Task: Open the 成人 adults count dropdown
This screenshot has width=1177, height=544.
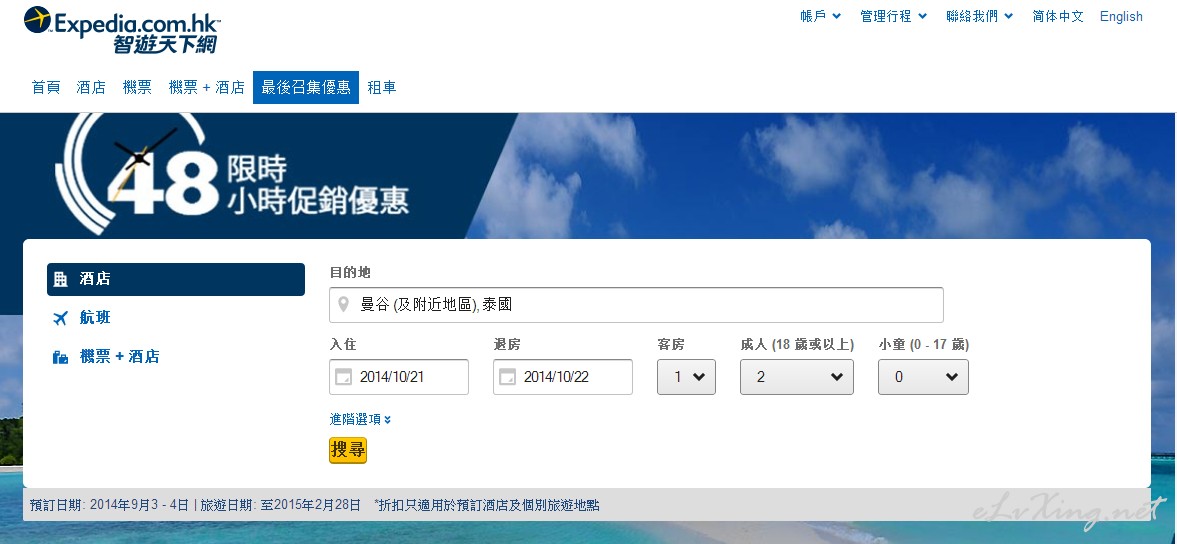Action: coord(796,377)
